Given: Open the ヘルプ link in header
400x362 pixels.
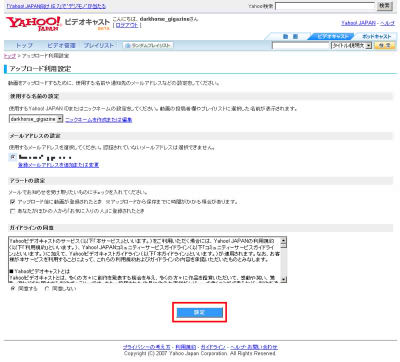Looking at the screenshot, I should pyautogui.click(x=387, y=23).
